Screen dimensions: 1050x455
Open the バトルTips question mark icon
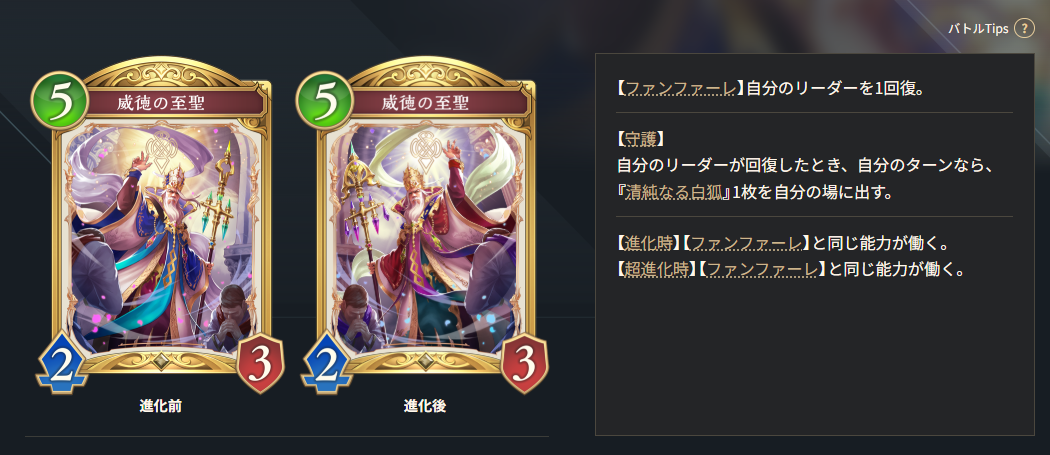1024,29
